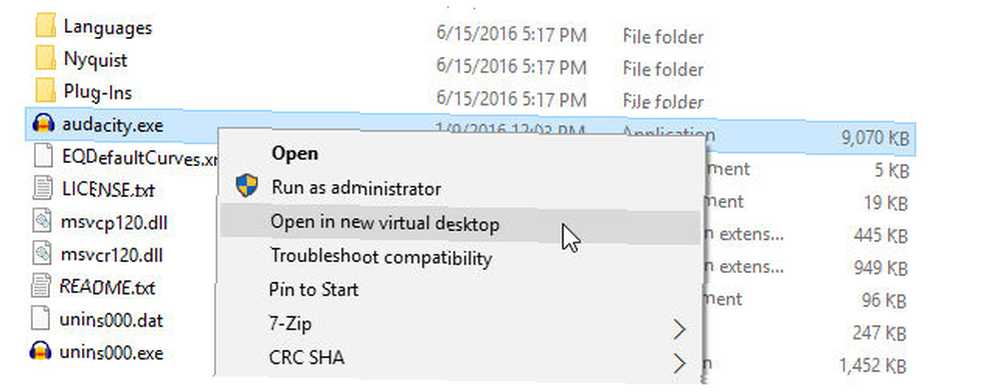Viewport: 1000px width, 392px height.
Task: Expand the 7-Zip submenu arrow
Action: pos(679,330)
